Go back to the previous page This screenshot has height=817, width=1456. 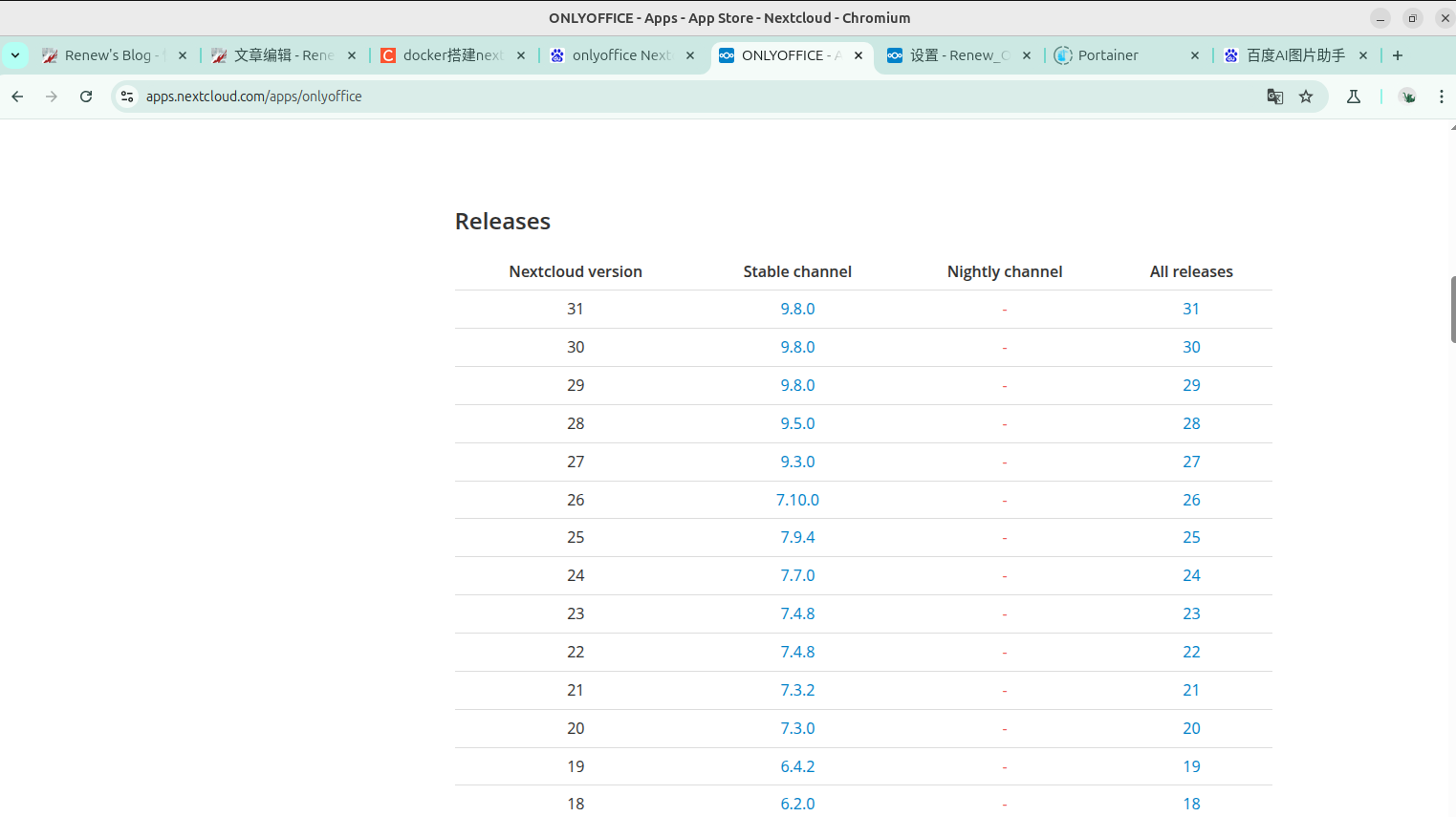(x=17, y=97)
